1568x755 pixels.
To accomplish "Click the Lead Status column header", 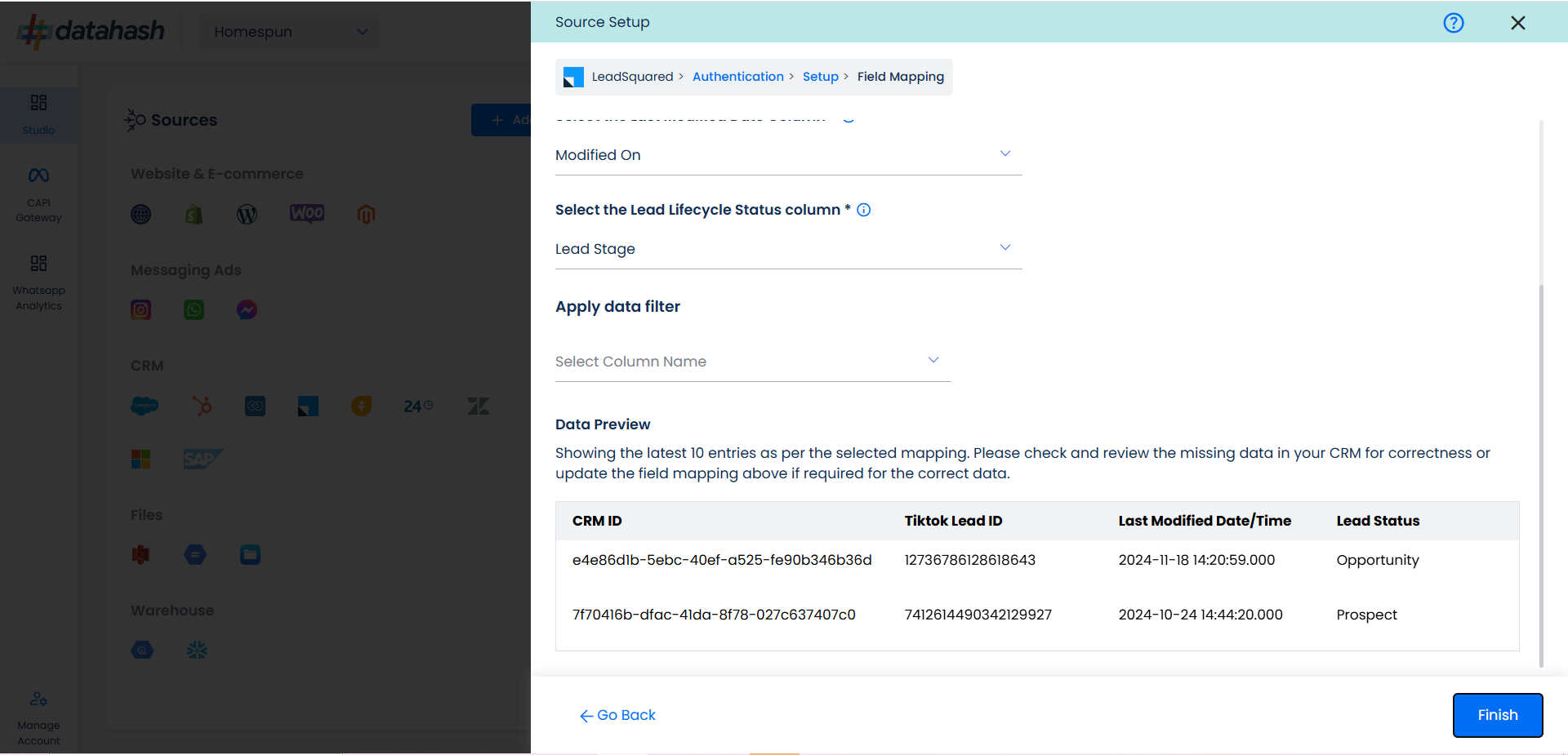I will click(1378, 521).
